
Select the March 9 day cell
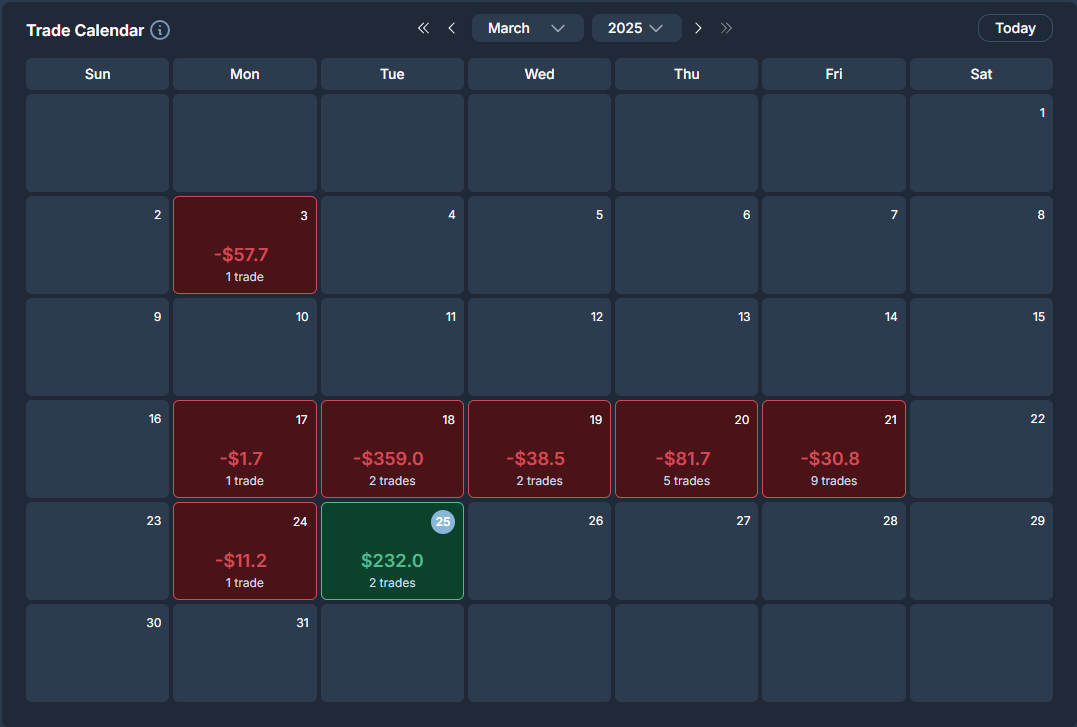[98, 347]
